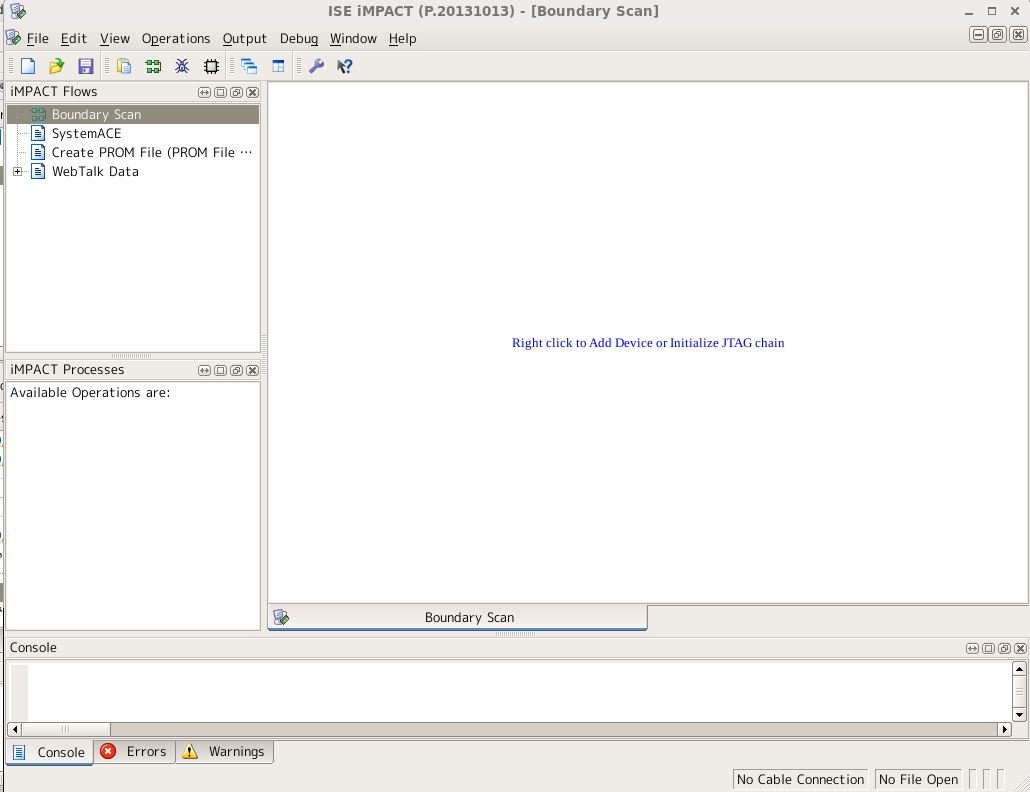The width and height of the screenshot is (1030, 792).
Task: Maximize the Console panel
Action: point(989,648)
